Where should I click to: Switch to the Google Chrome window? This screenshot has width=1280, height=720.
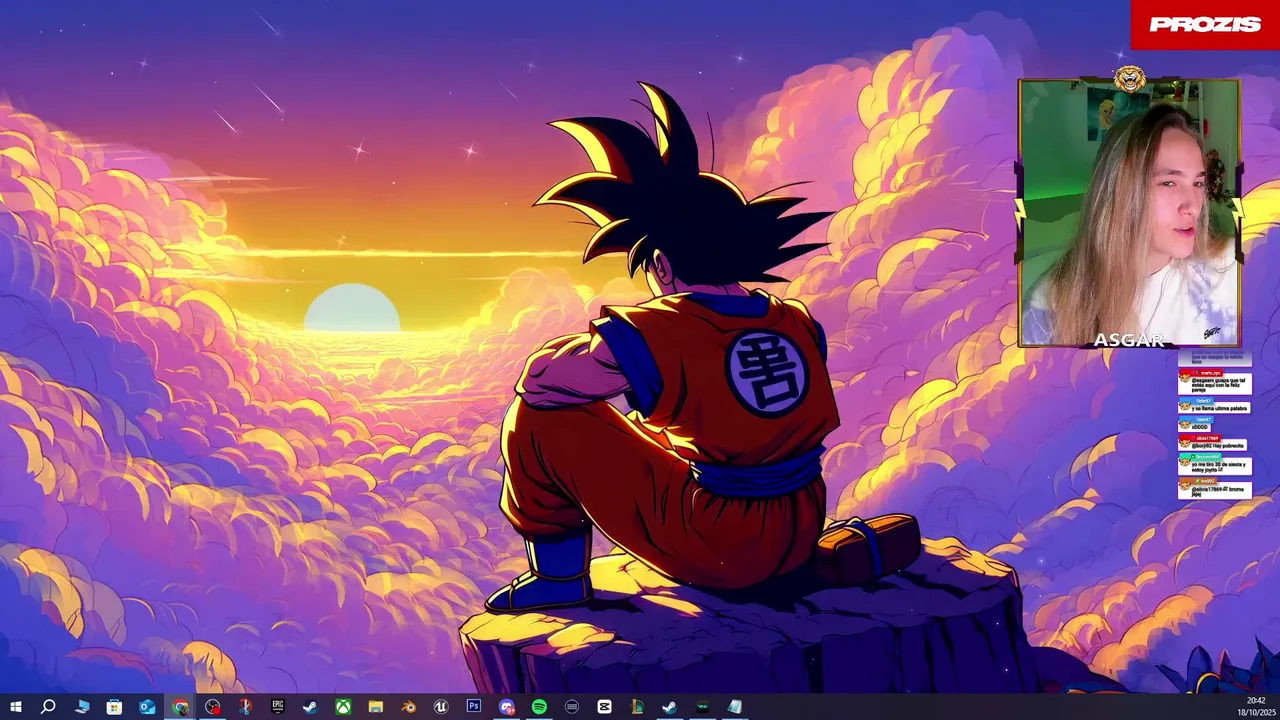(180, 707)
